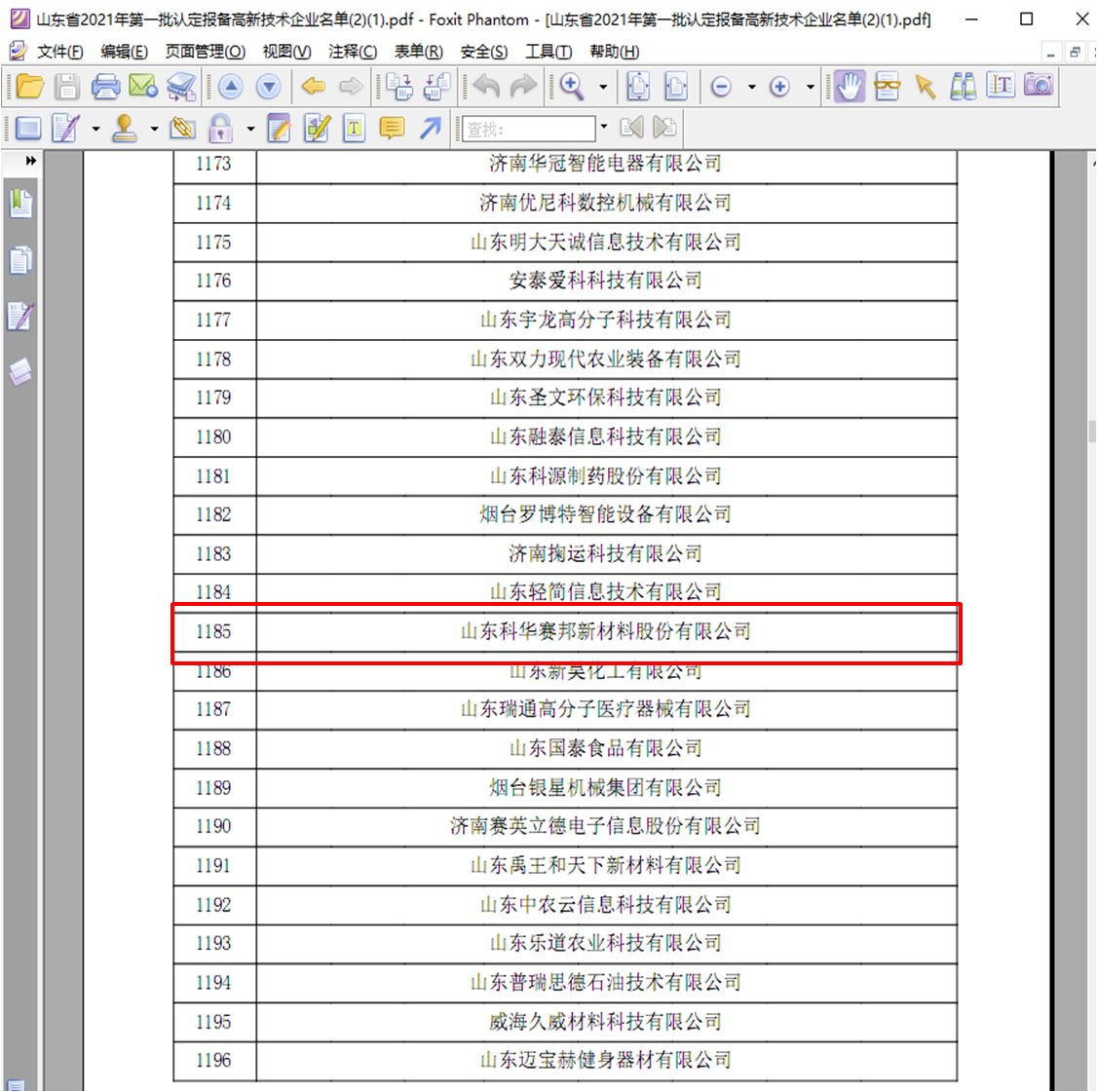Click the zoom out minus button
The image size is (1097, 1092).
721,88
